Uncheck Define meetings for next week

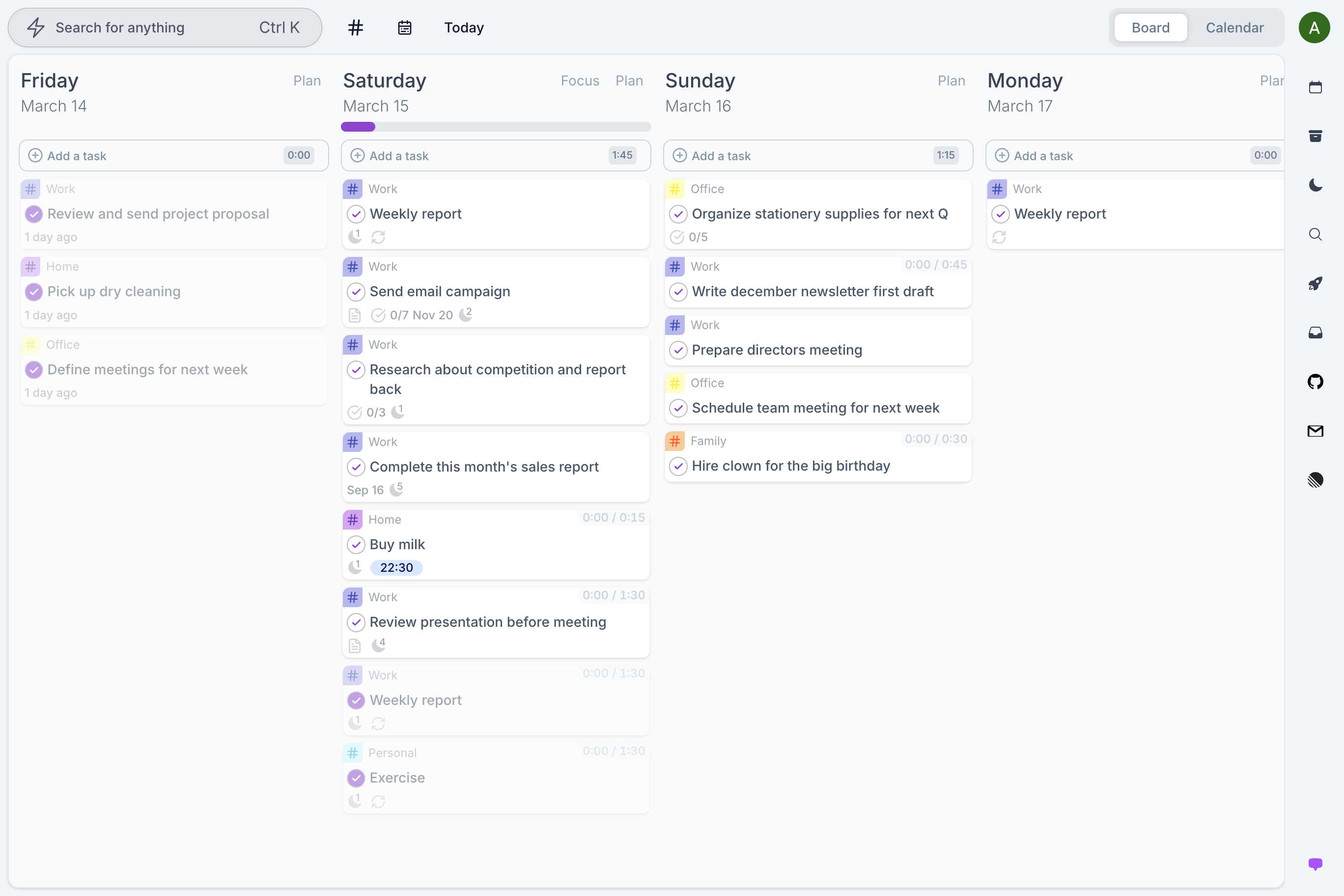[x=34, y=370]
